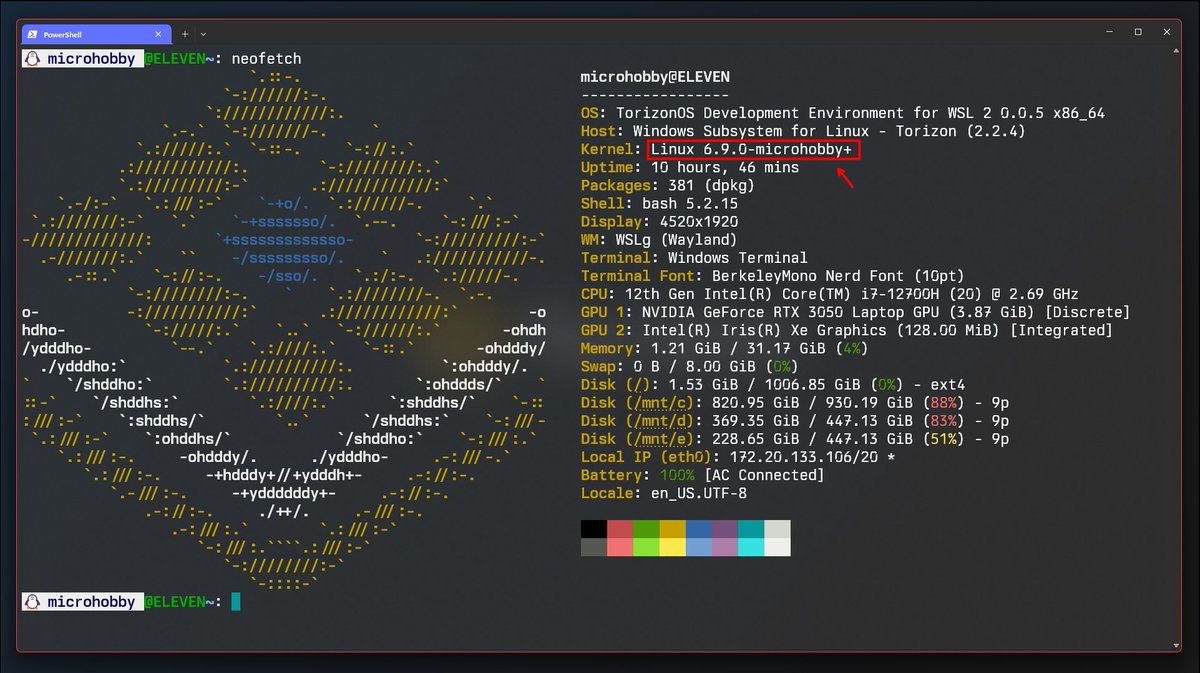Click the blue 'sssssssssssso' logo center of the ASCII art
Image resolution: width=1200 pixels, height=673 pixels.
point(285,240)
